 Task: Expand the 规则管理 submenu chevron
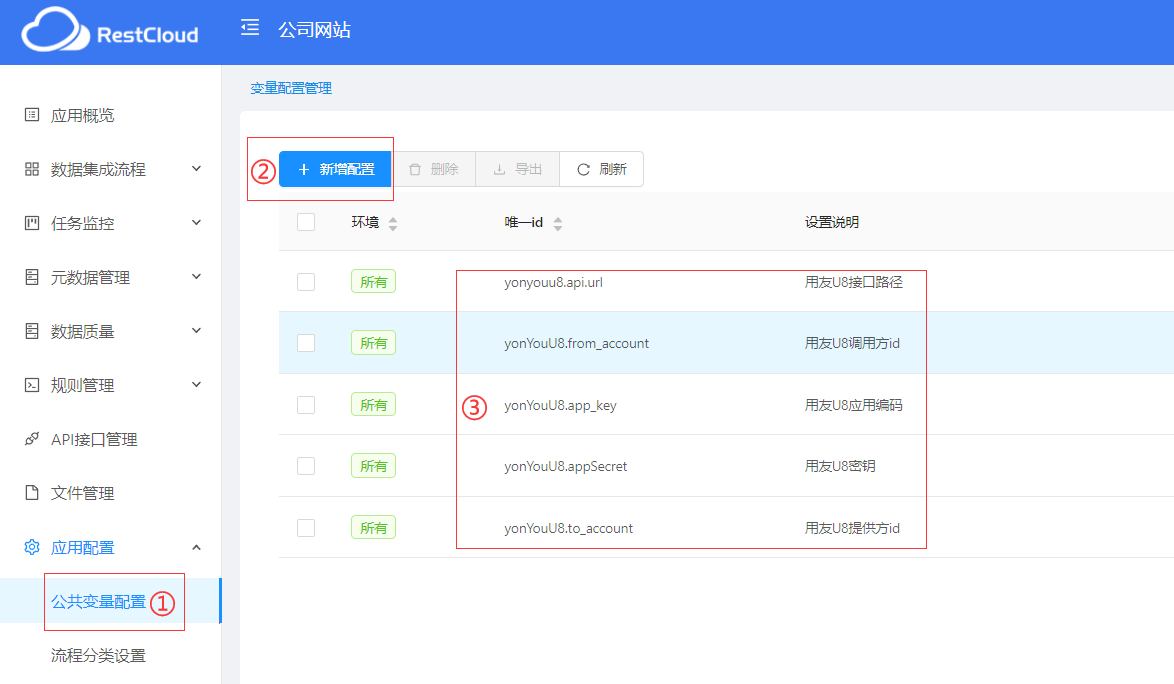pyautogui.click(x=196, y=385)
